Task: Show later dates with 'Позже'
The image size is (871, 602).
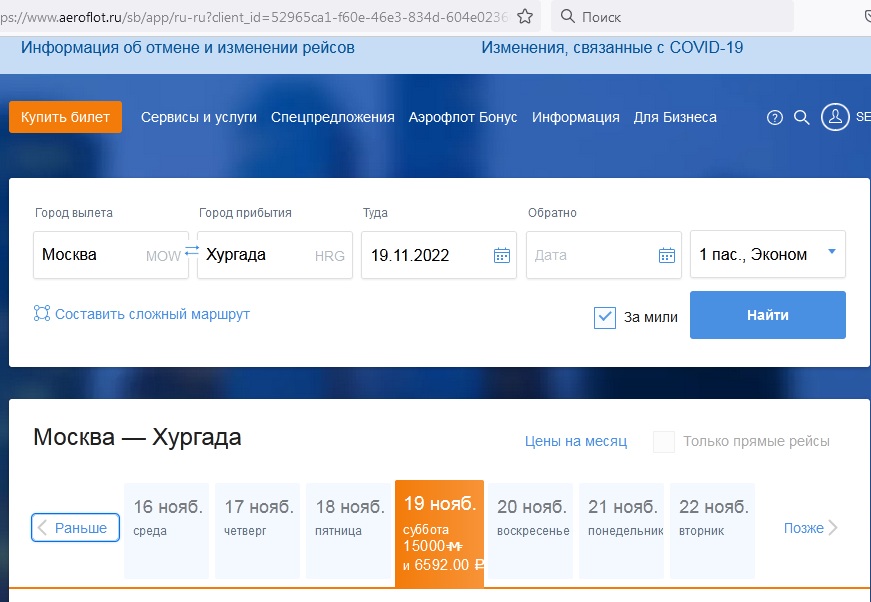Action: (x=811, y=528)
